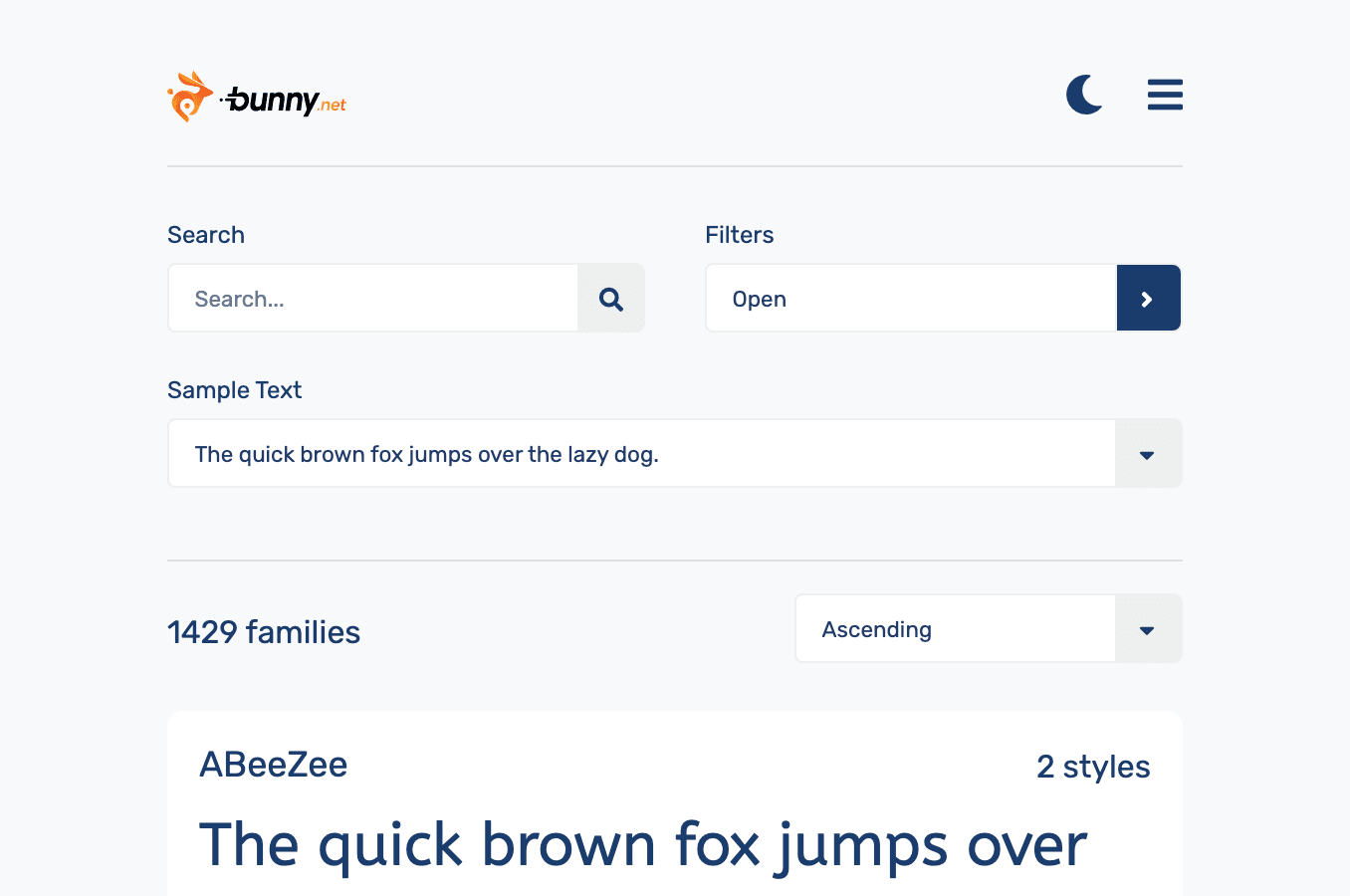
Task: Click the 2 styles label for ABeeZee
Action: click(x=1093, y=767)
